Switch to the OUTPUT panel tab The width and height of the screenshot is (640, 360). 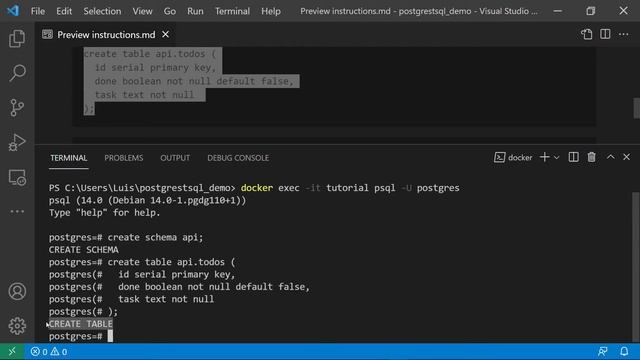coord(175,158)
